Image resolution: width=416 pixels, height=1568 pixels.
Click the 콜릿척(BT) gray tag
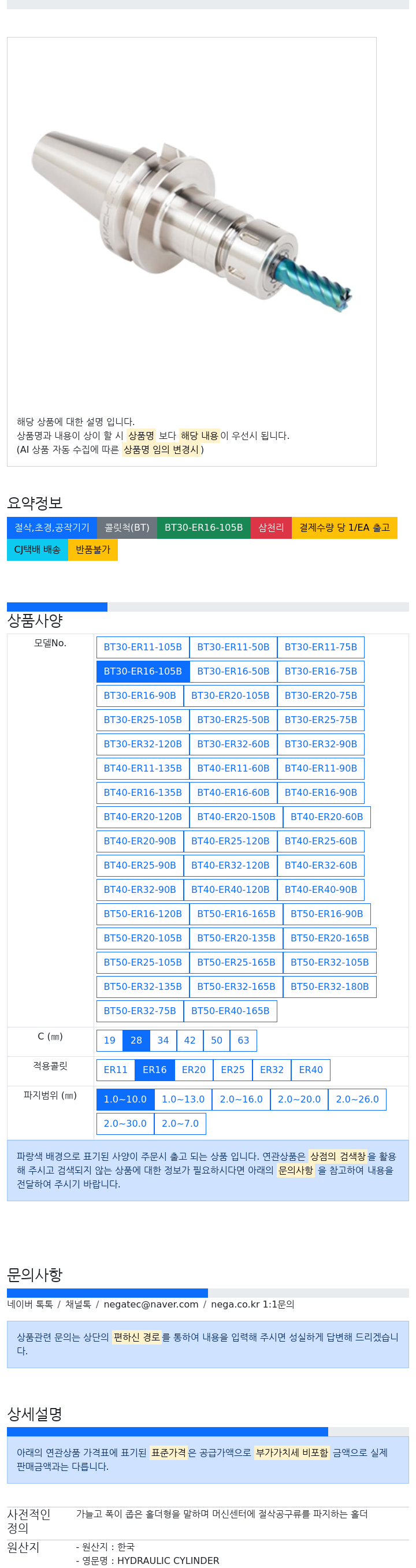tap(127, 528)
